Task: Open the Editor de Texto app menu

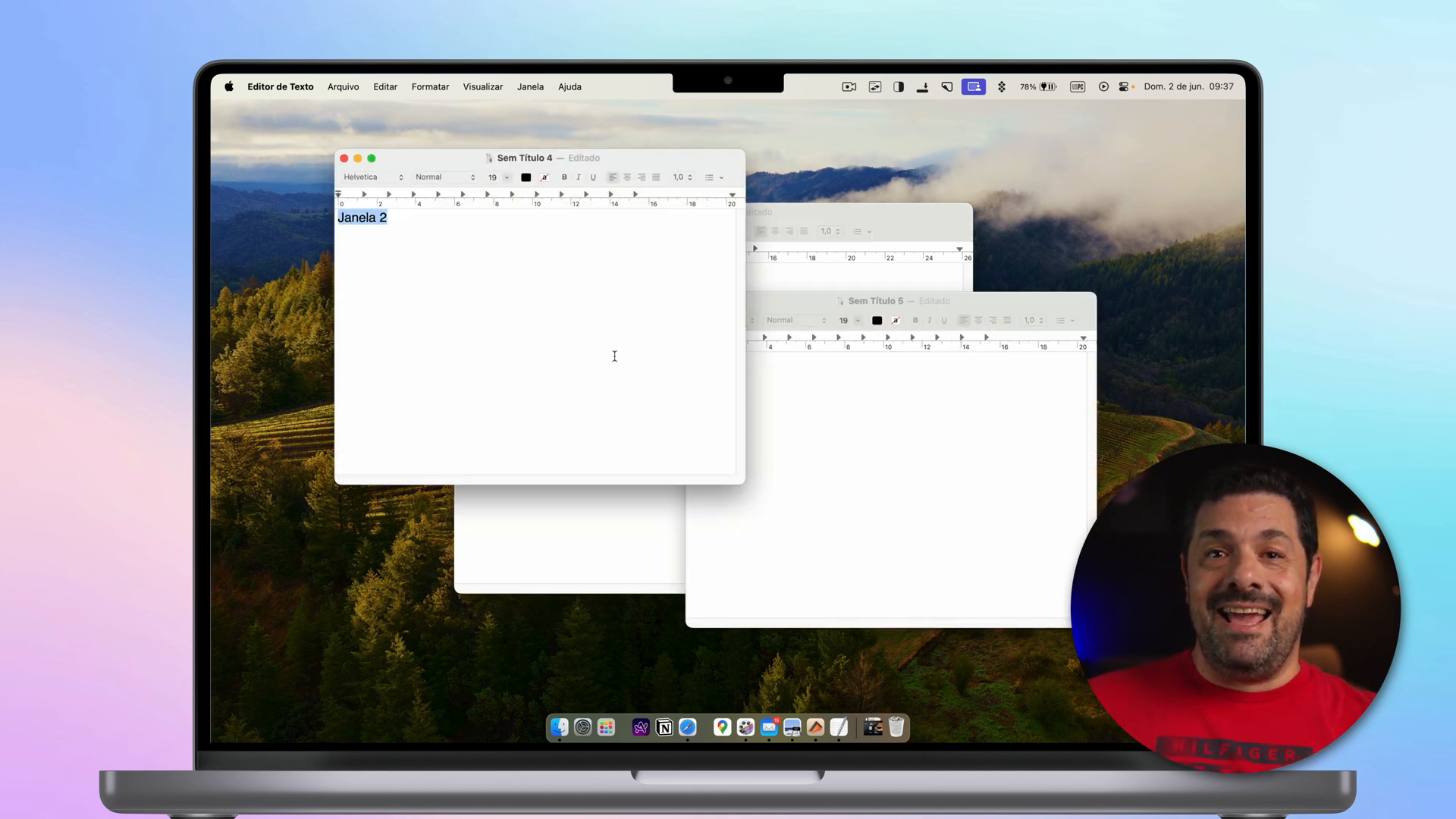Action: click(280, 87)
